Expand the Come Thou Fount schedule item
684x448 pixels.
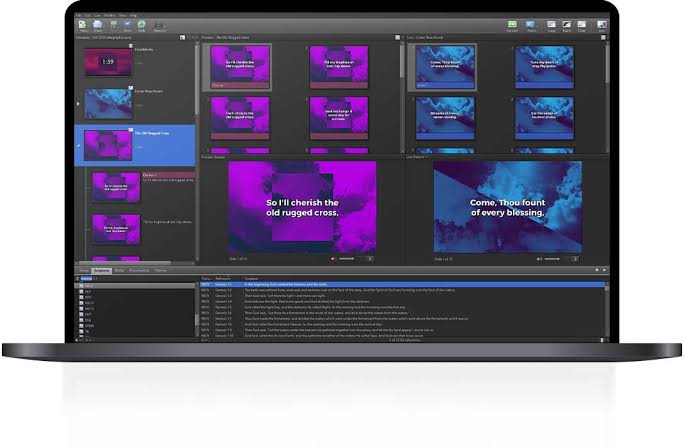79,103
